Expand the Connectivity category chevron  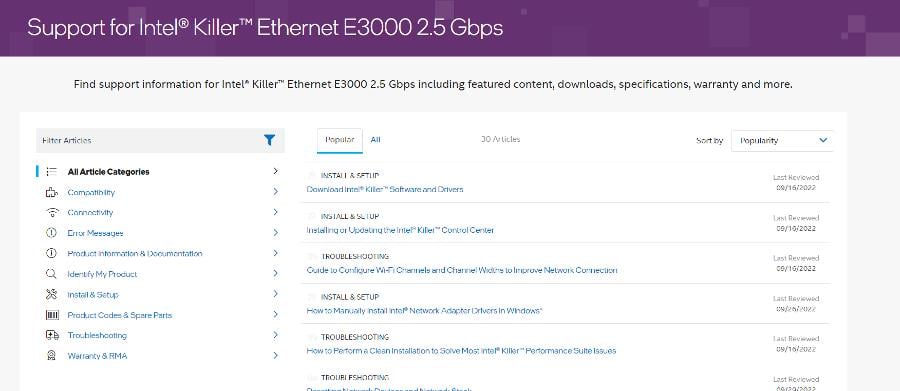(x=276, y=212)
